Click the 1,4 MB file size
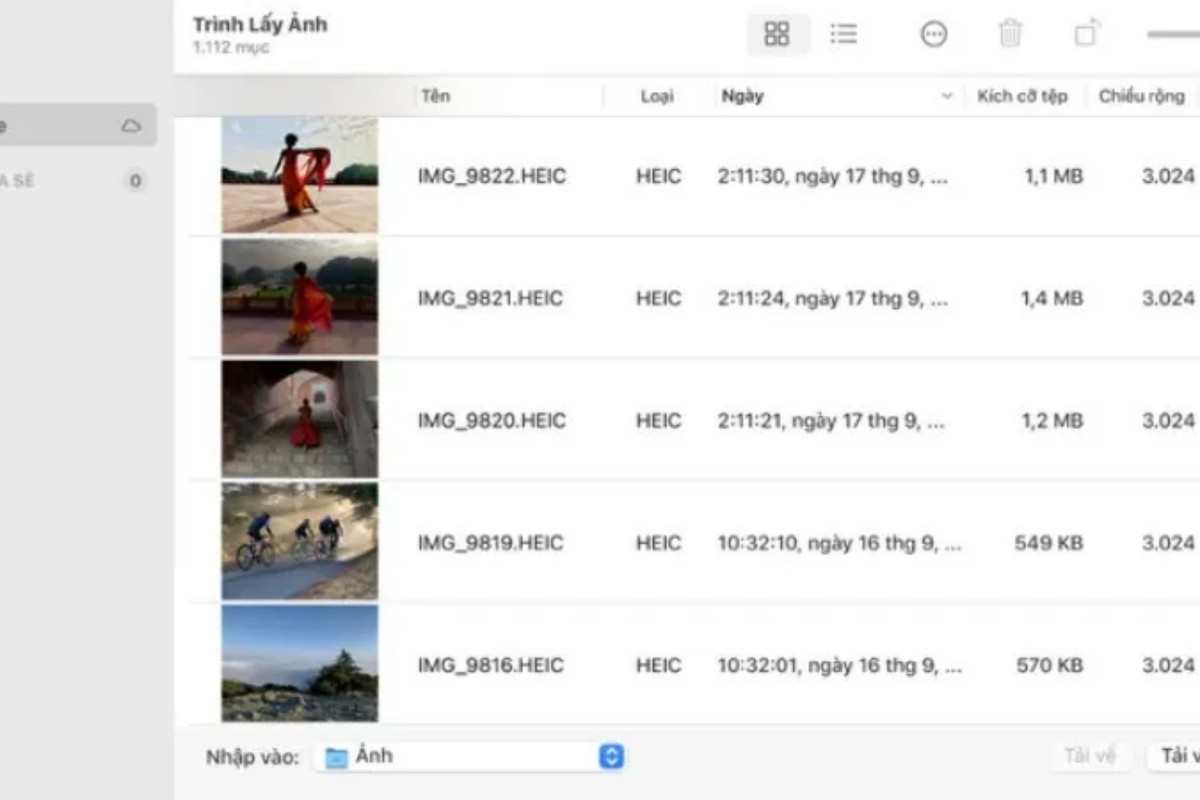The image size is (1200, 800). (x=1052, y=298)
